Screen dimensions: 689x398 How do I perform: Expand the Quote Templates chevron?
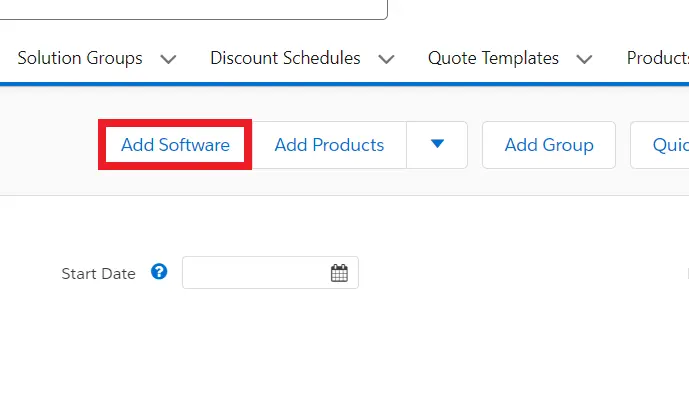tap(584, 59)
